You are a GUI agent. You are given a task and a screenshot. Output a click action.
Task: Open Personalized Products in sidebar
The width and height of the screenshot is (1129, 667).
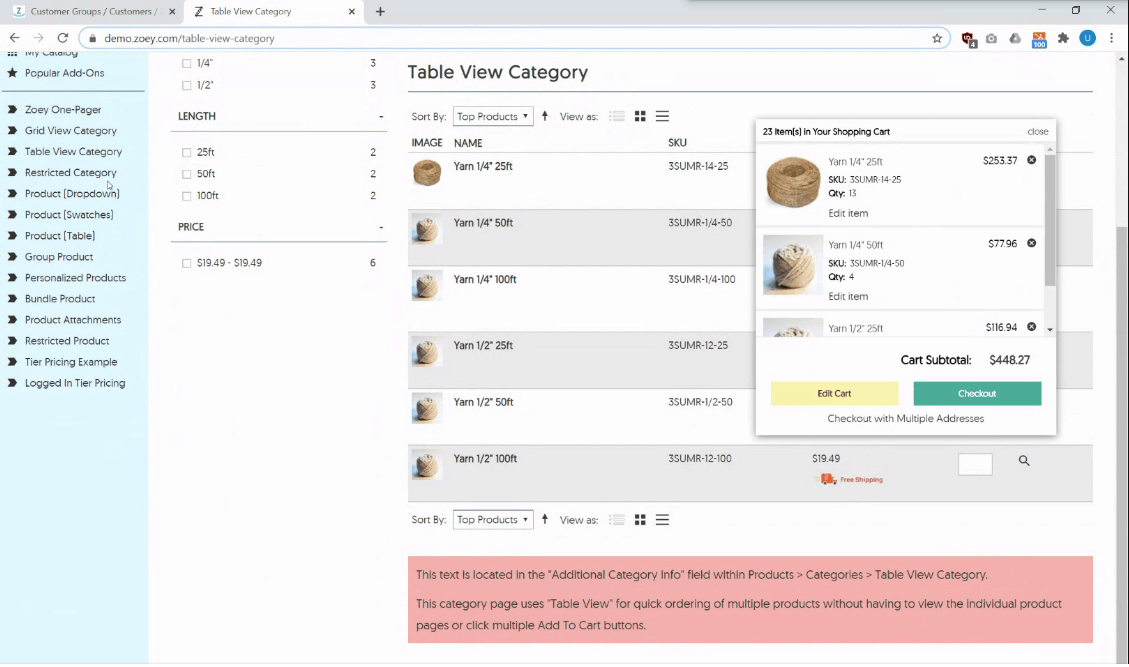(75, 277)
